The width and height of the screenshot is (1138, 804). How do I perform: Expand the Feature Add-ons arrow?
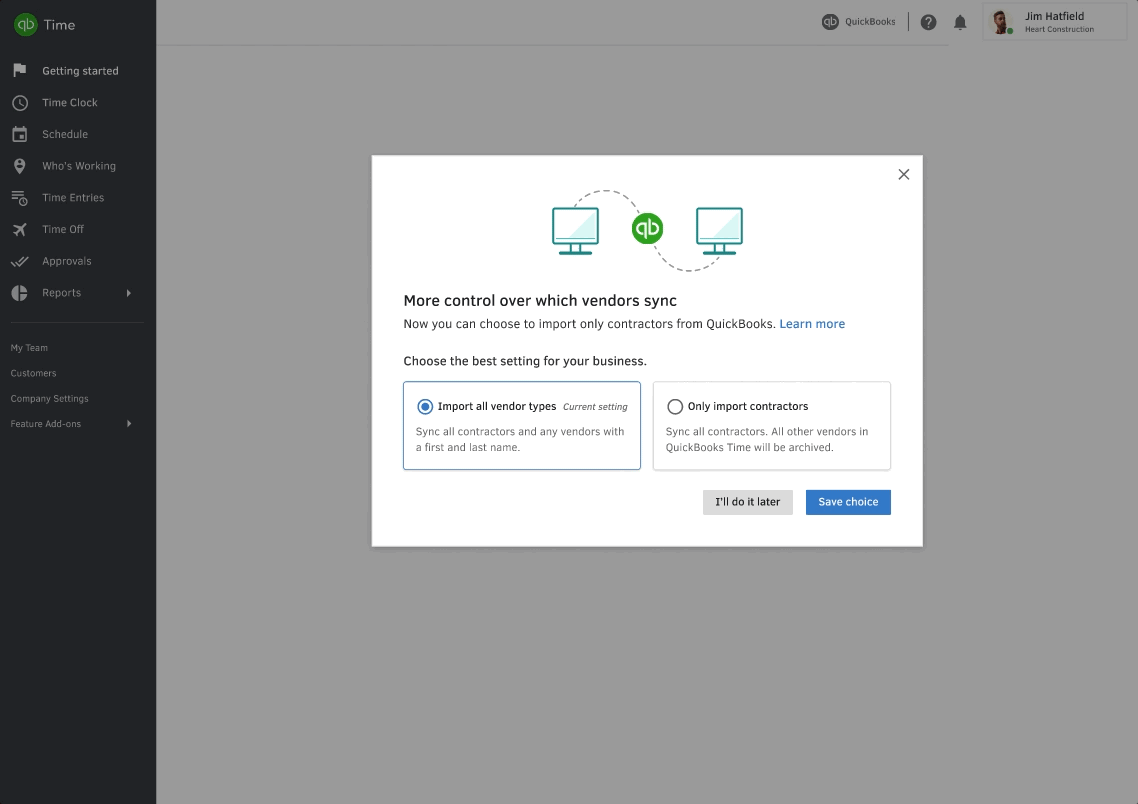[128, 424]
